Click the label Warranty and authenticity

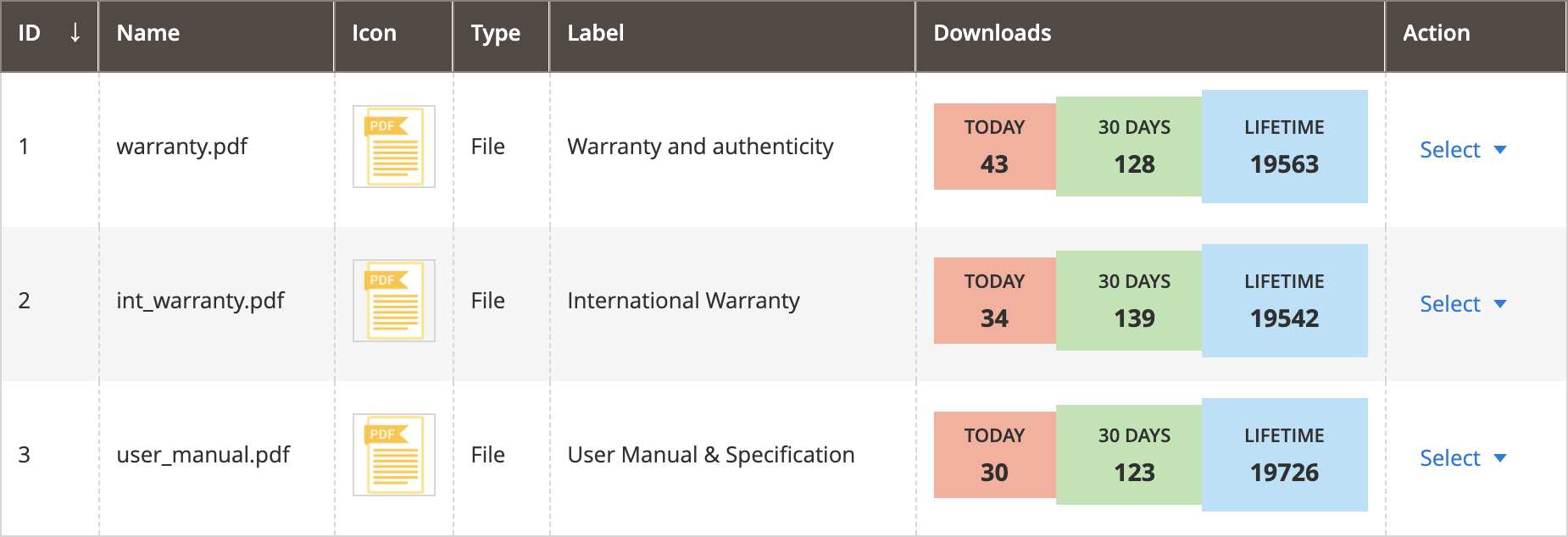coord(701,146)
